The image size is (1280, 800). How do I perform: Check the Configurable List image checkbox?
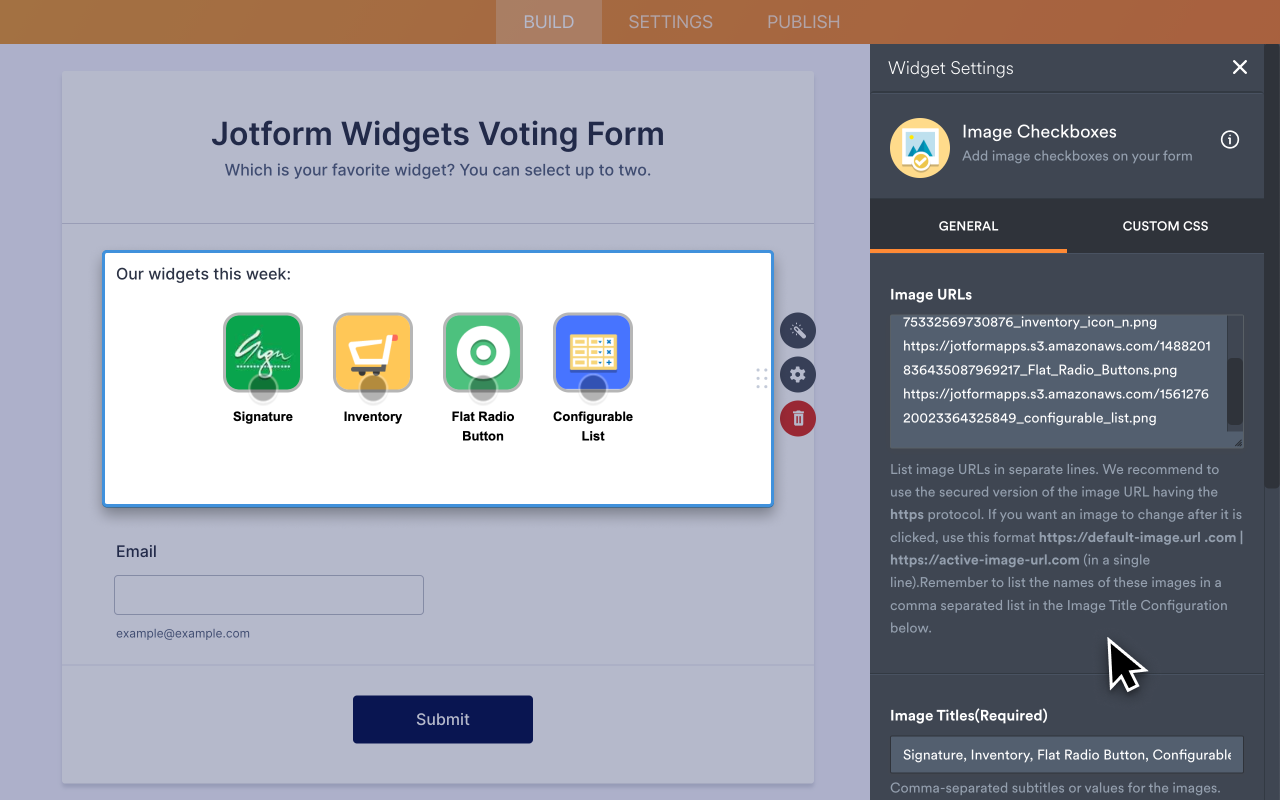coord(593,386)
